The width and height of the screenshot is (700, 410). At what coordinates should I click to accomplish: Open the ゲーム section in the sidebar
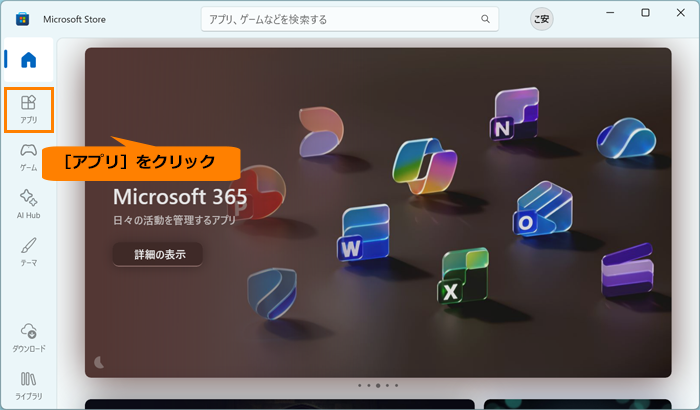pyautogui.click(x=29, y=157)
